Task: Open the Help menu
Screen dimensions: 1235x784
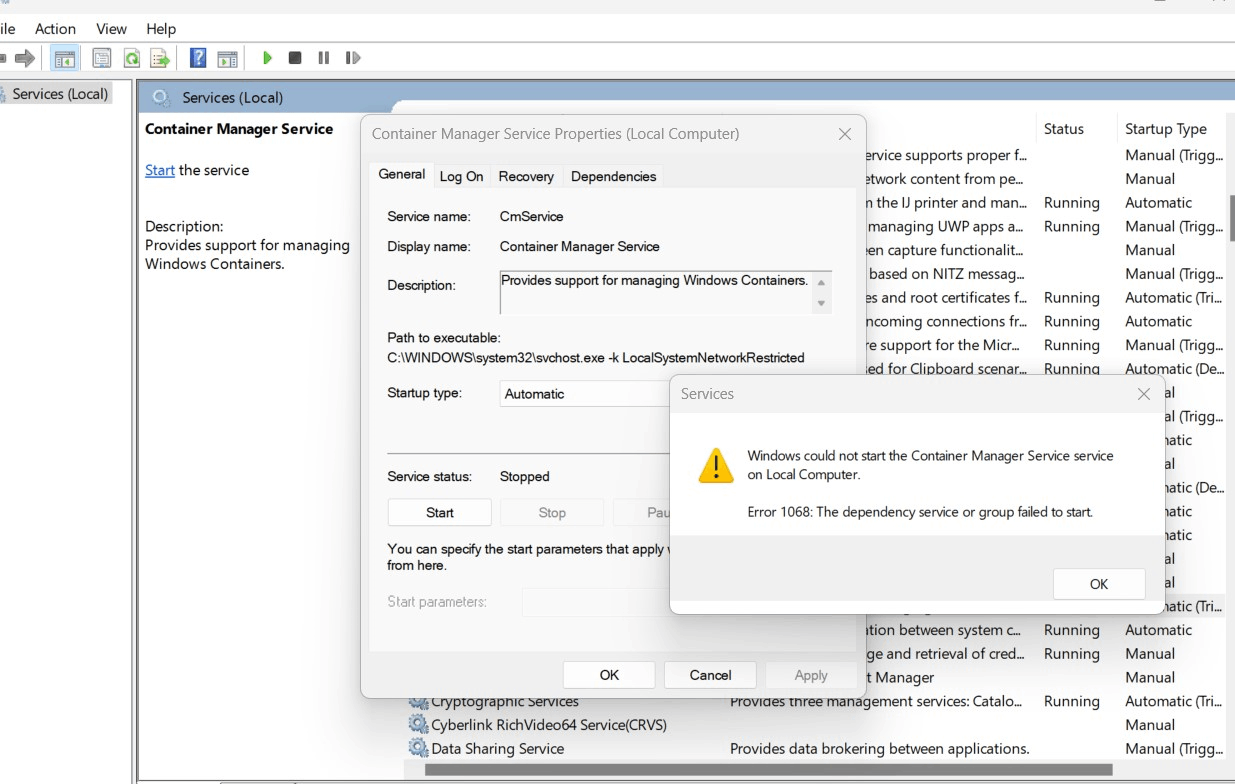Action: pos(161,29)
